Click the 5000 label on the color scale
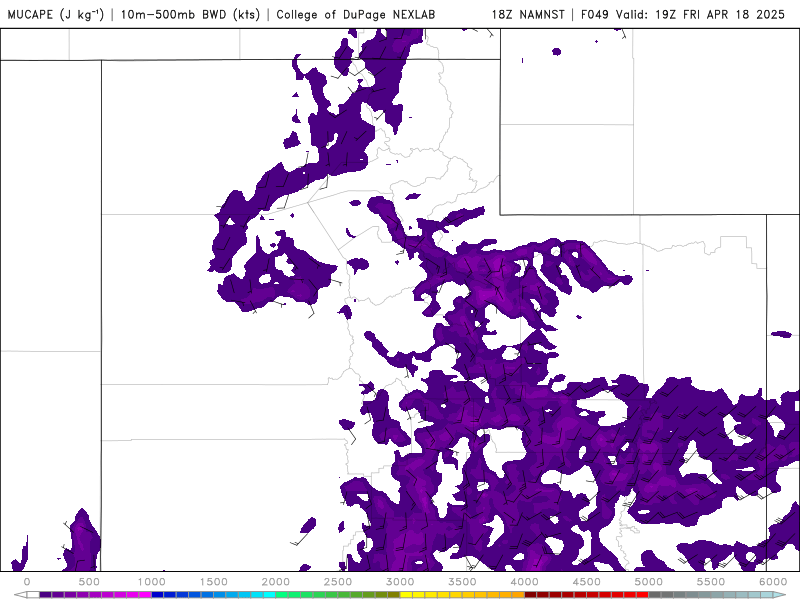 coord(648,582)
